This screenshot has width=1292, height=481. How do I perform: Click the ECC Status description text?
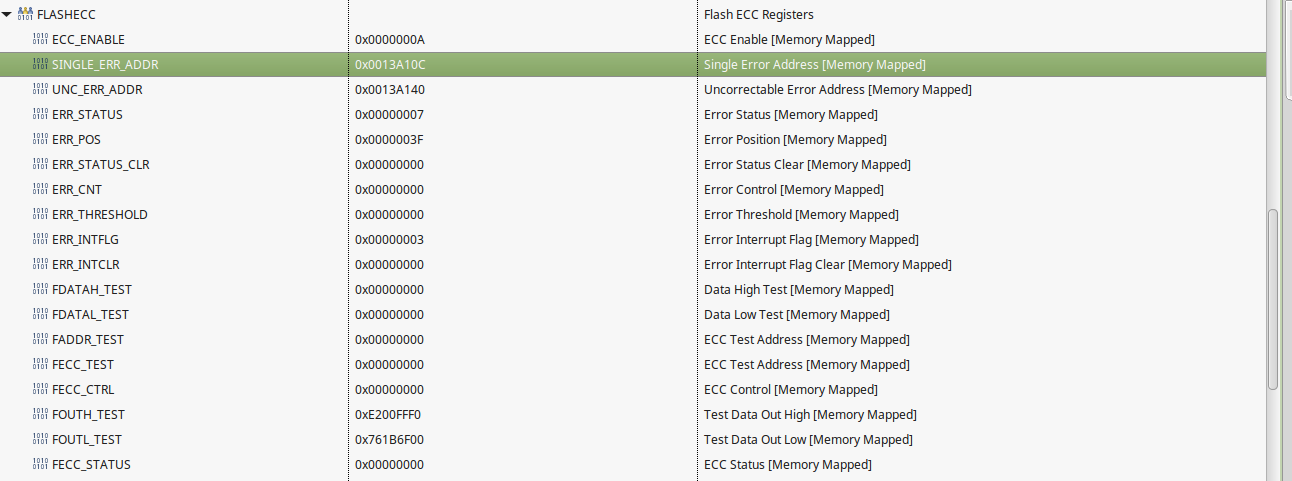point(787,464)
